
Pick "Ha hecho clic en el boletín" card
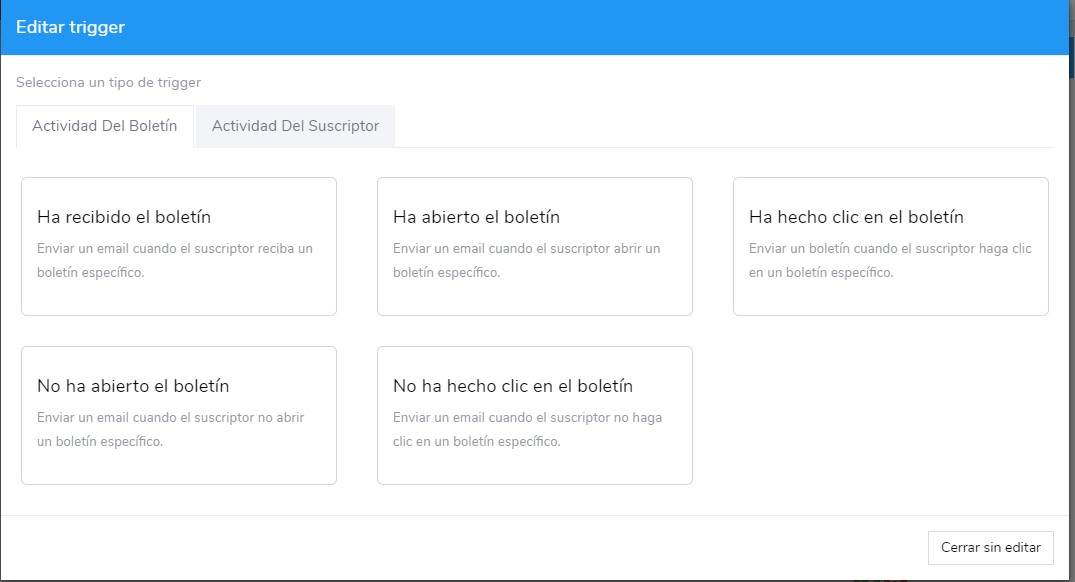(891, 247)
